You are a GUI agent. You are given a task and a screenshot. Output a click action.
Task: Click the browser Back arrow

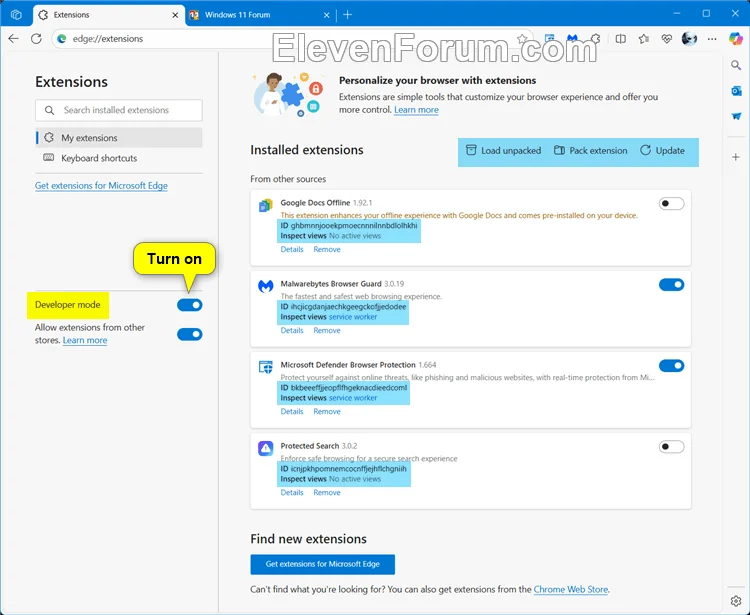pos(13,39)
